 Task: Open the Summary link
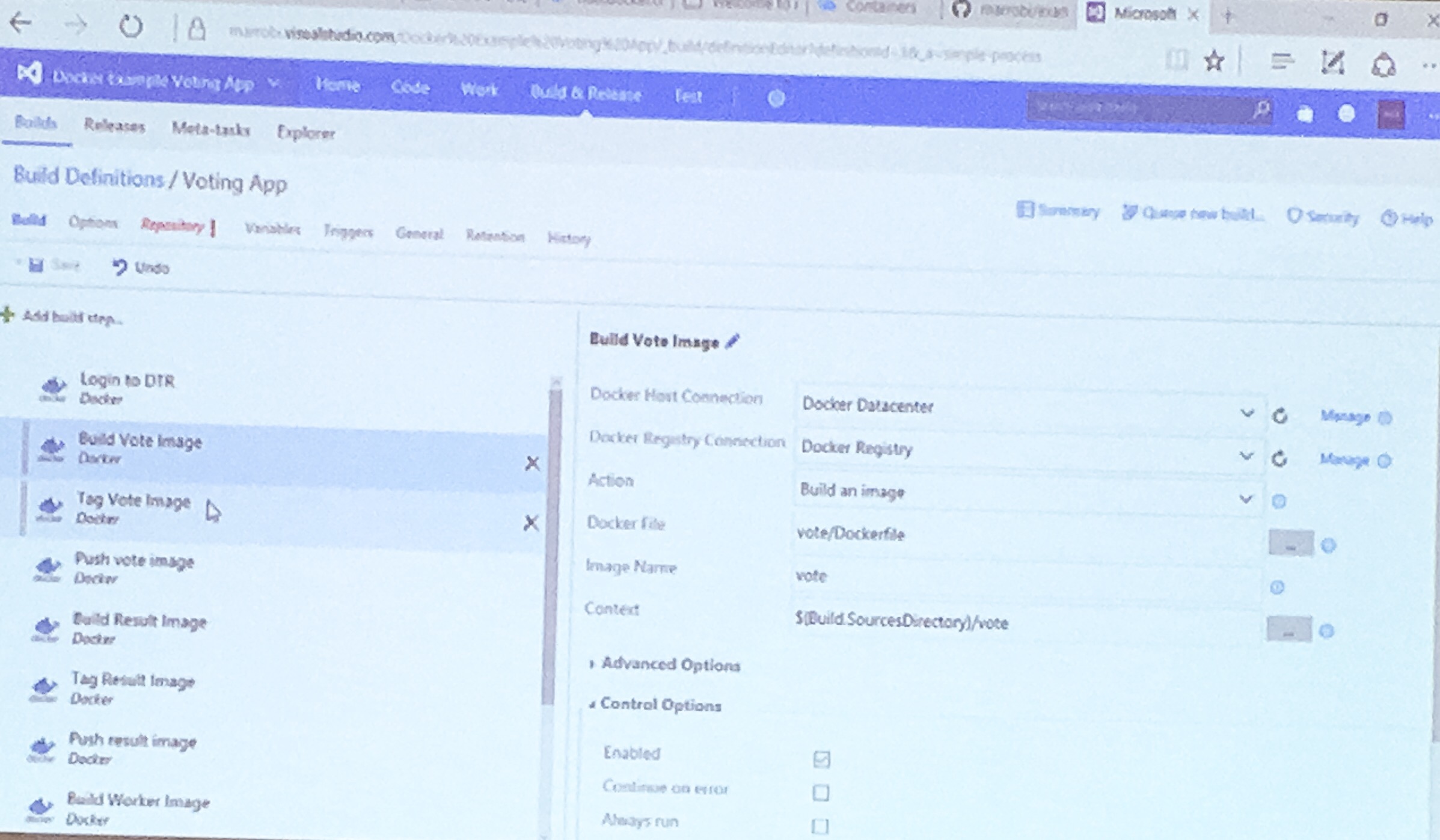click(x=1058, y=210)
